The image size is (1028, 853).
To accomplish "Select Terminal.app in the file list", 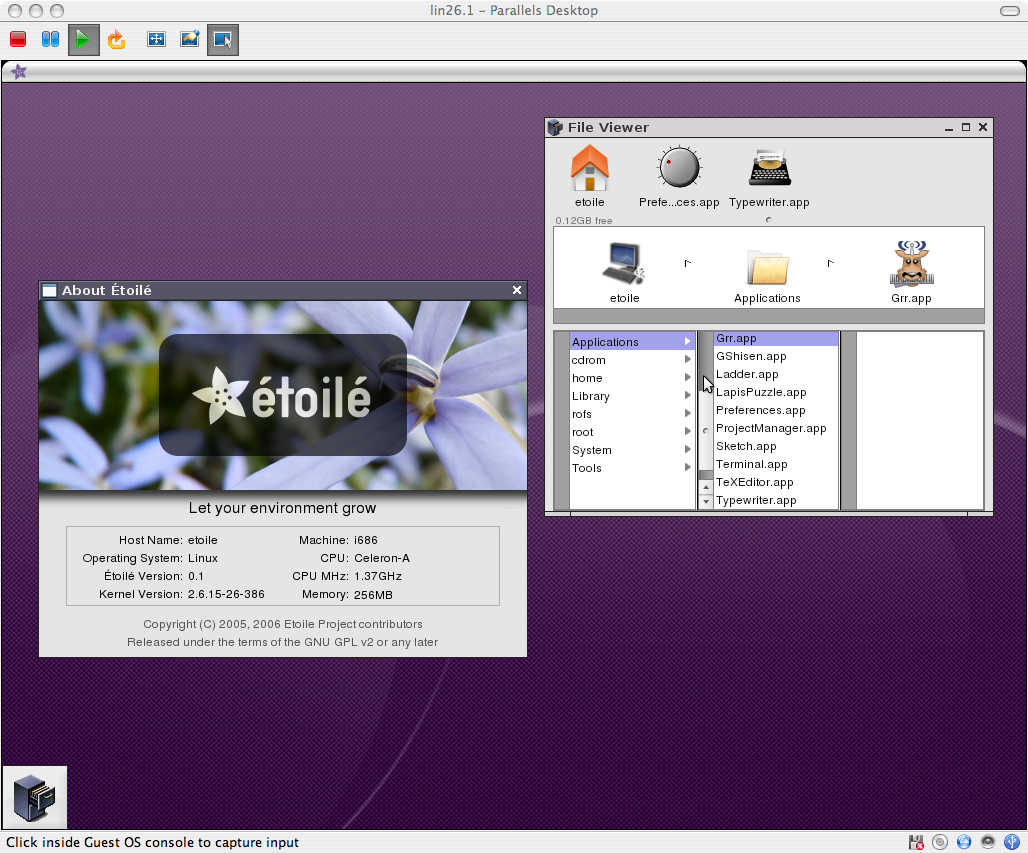I will [751, 464].
